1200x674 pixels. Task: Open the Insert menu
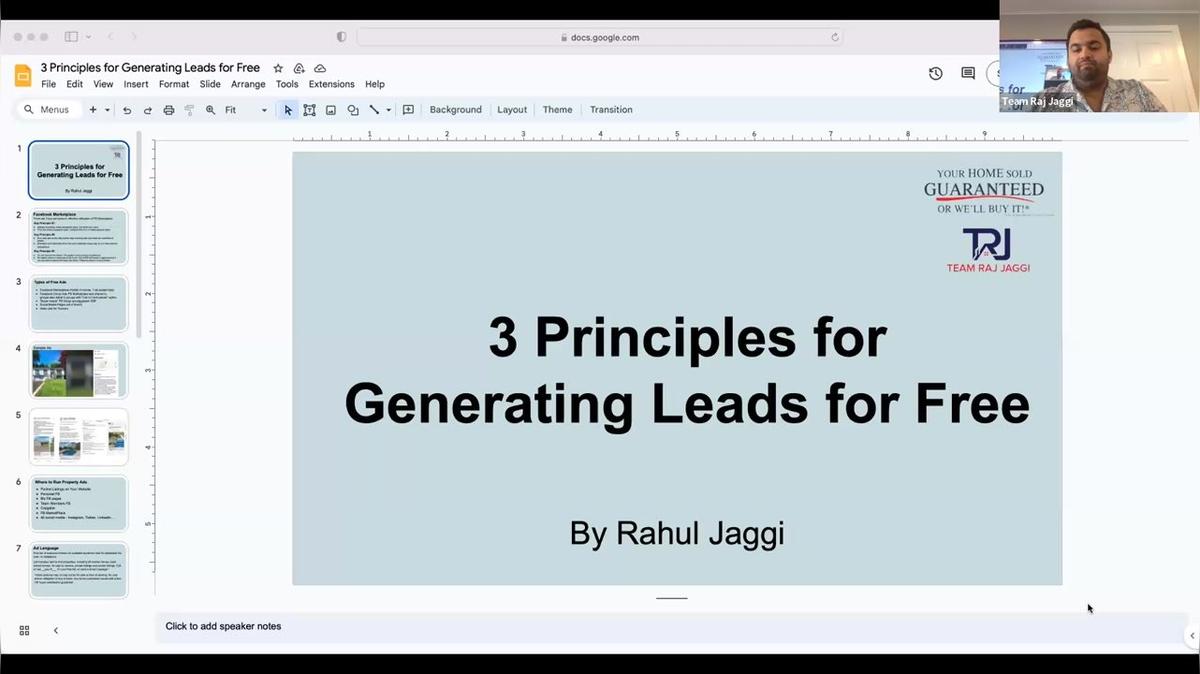(x=136, y=84)
